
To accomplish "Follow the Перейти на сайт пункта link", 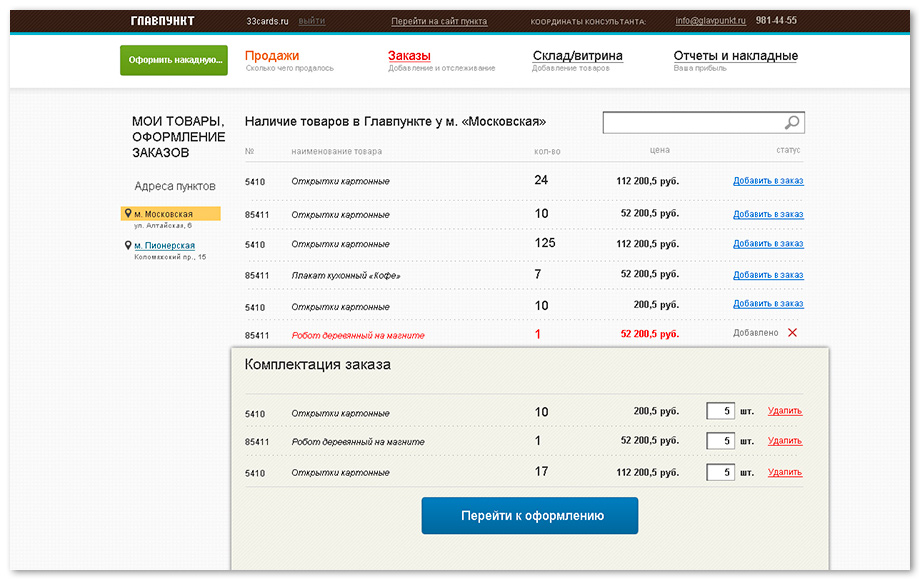I will pyautogui.click(x=439, y=21).
